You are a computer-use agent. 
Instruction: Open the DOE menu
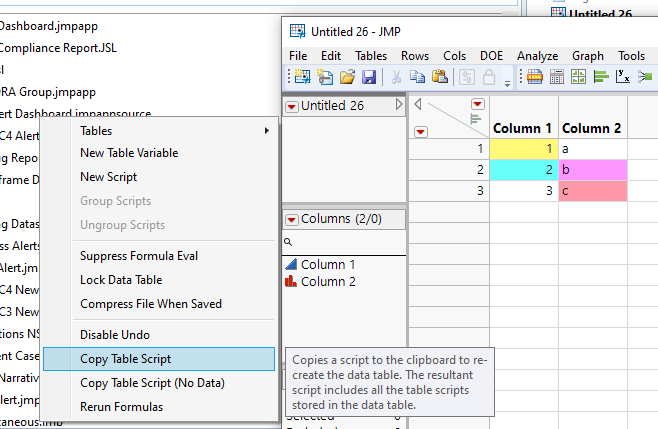[x=491, y=56]
